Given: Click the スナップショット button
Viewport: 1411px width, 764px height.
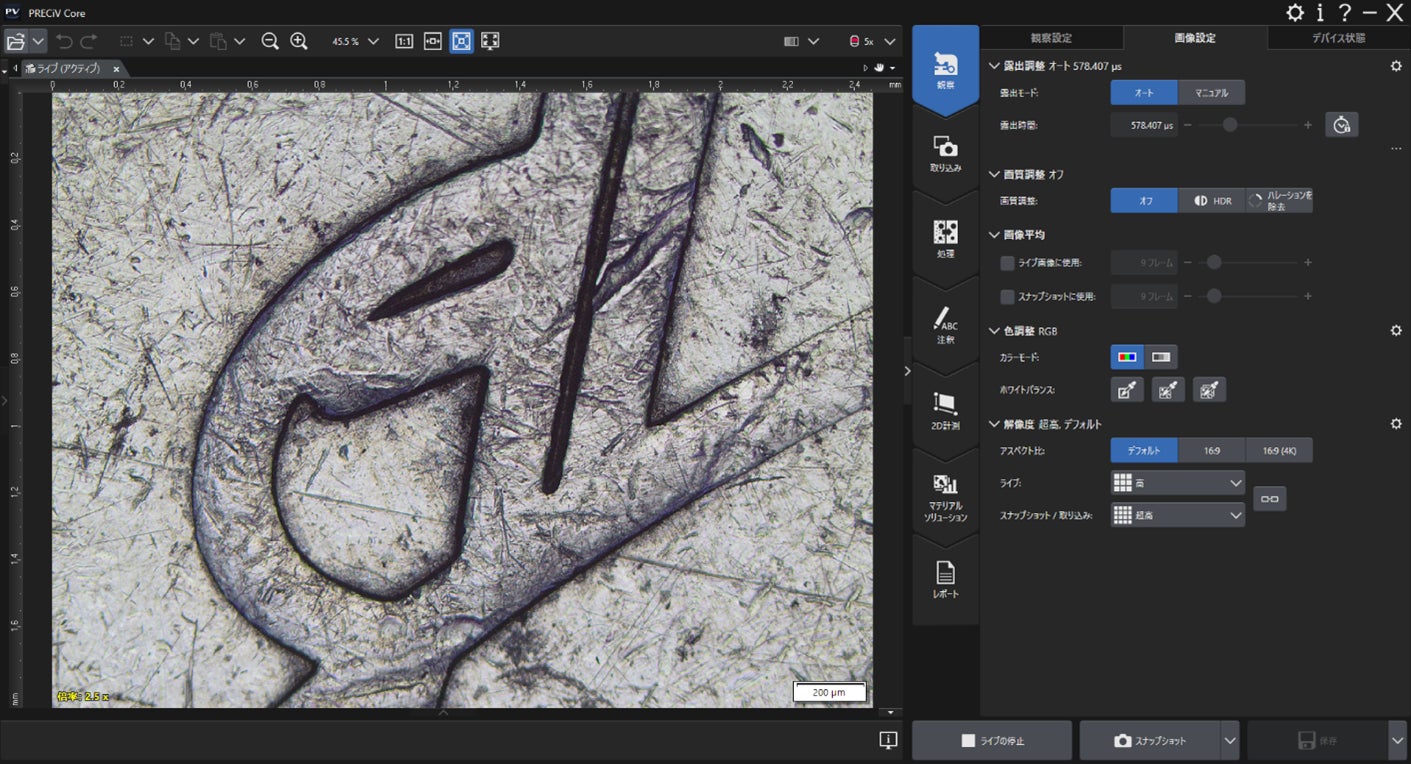Looking at the screenshot, I should tap(1150, 741).
